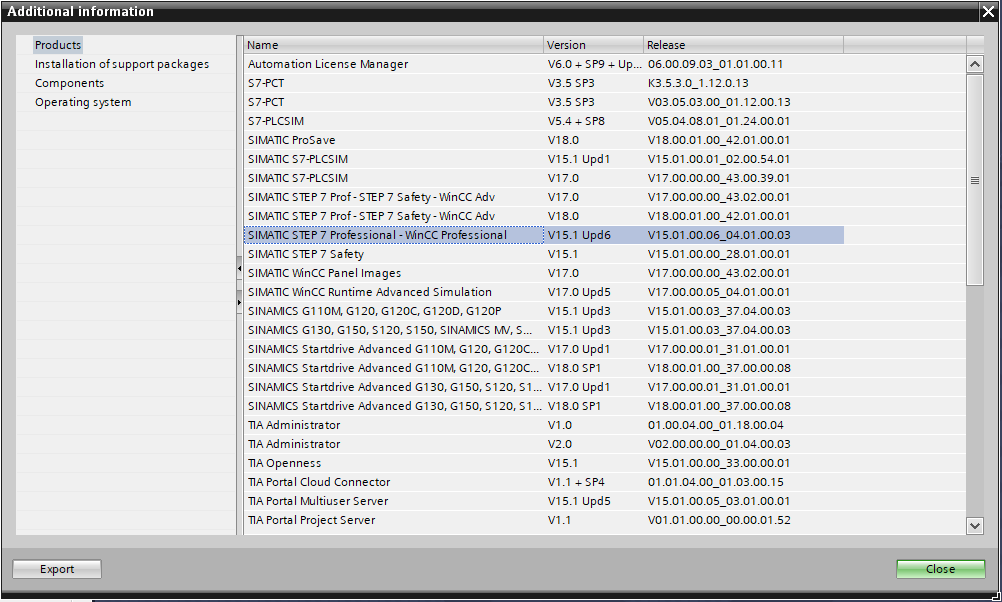Open the Components section
The width and height of the screenshot is (1002, 602).
tap(69, 83)
